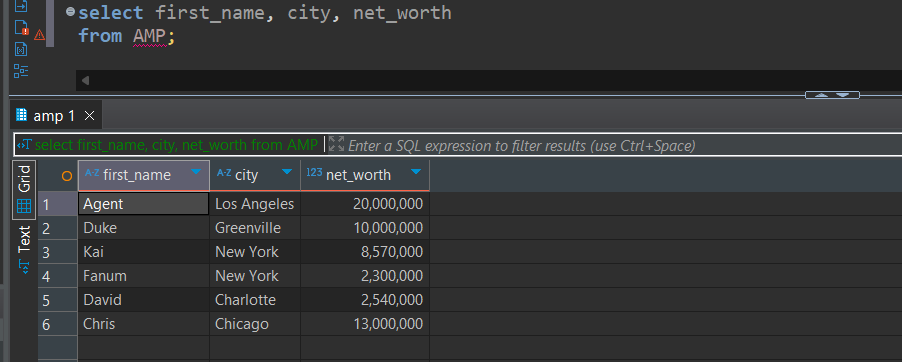Select the amp 1 result tab
Image resolution: width=902 pixels, height=362 pixels.
coord(55,116)
